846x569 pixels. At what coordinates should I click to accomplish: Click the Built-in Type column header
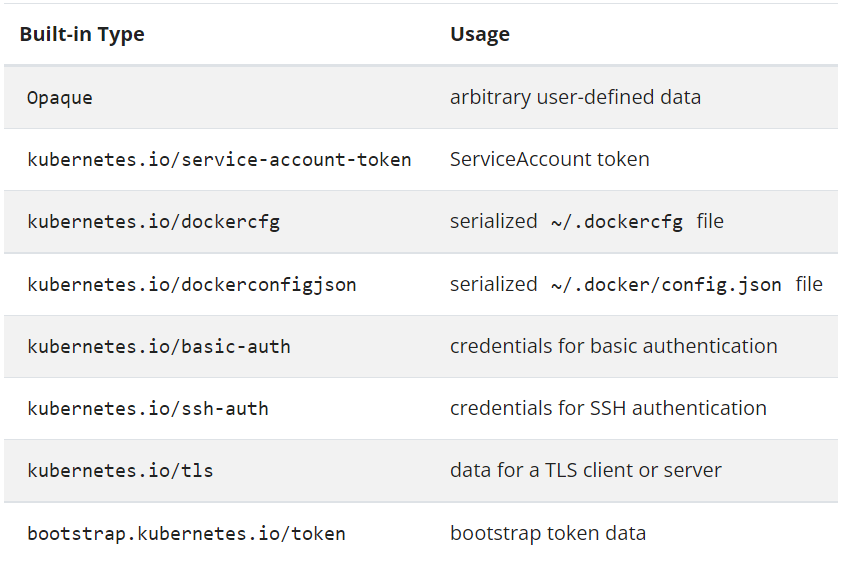click(x=82, y=34)
